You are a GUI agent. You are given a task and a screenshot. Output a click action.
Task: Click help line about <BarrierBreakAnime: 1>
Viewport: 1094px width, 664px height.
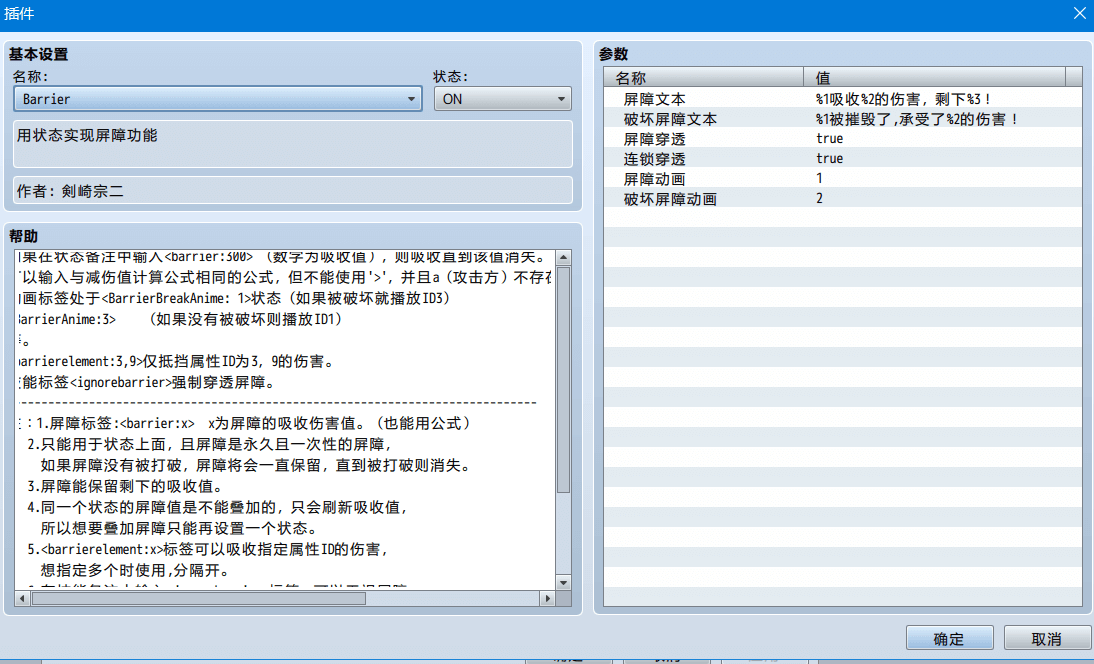234,299
